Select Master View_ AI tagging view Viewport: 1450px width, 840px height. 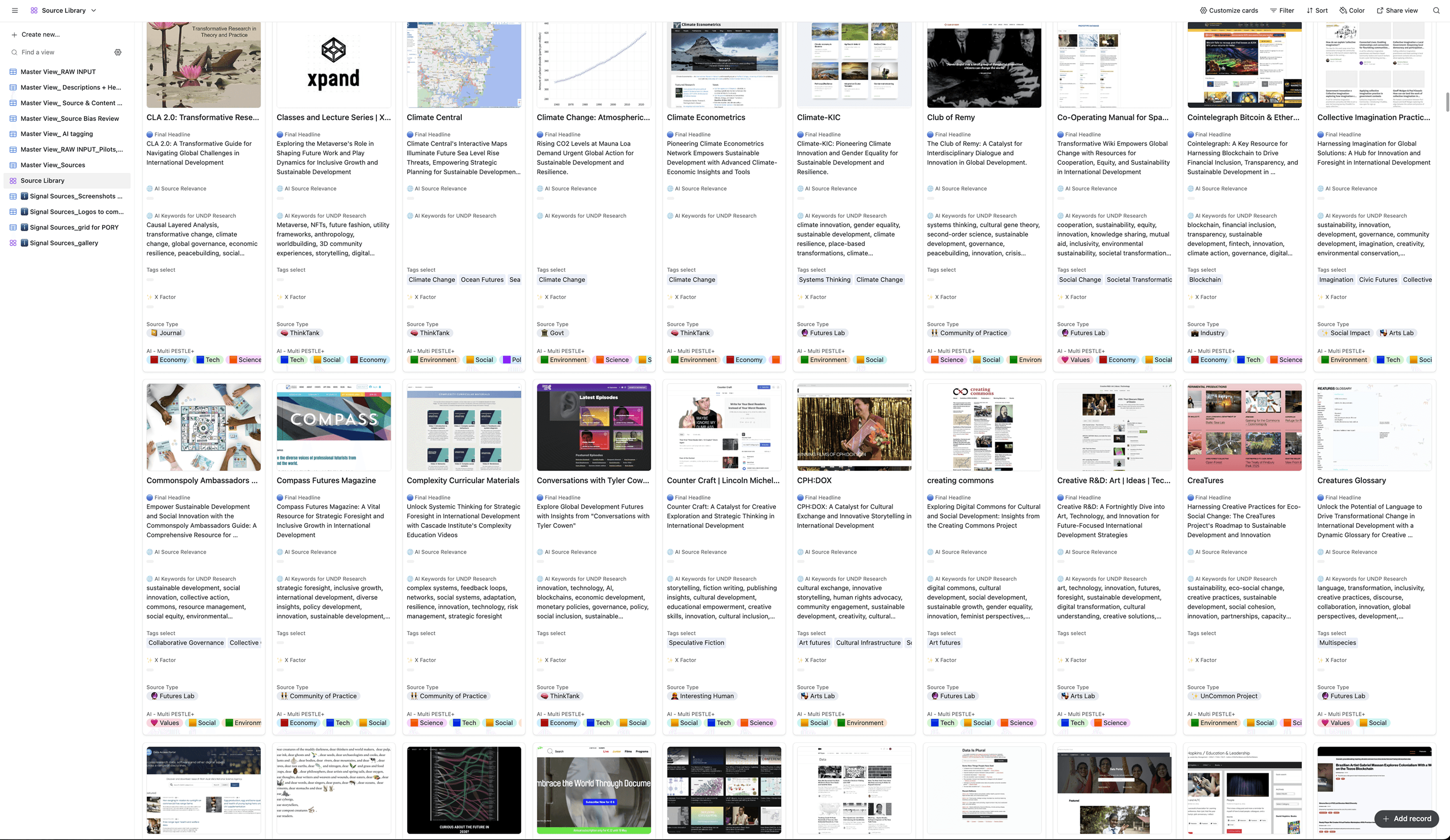pos(57,134)
